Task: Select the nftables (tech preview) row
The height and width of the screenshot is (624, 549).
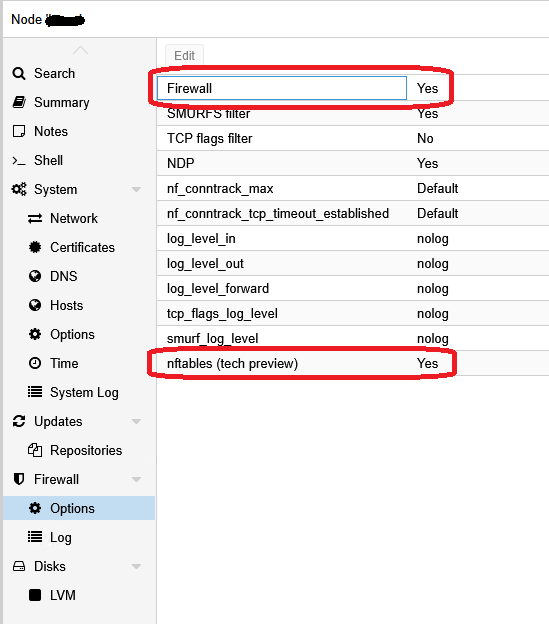Action: pyautogui.click(x=353, y=363)
